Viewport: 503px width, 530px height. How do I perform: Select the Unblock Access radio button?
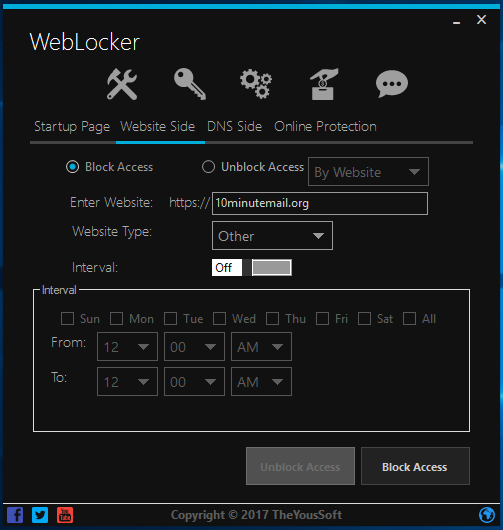[208, 167]
